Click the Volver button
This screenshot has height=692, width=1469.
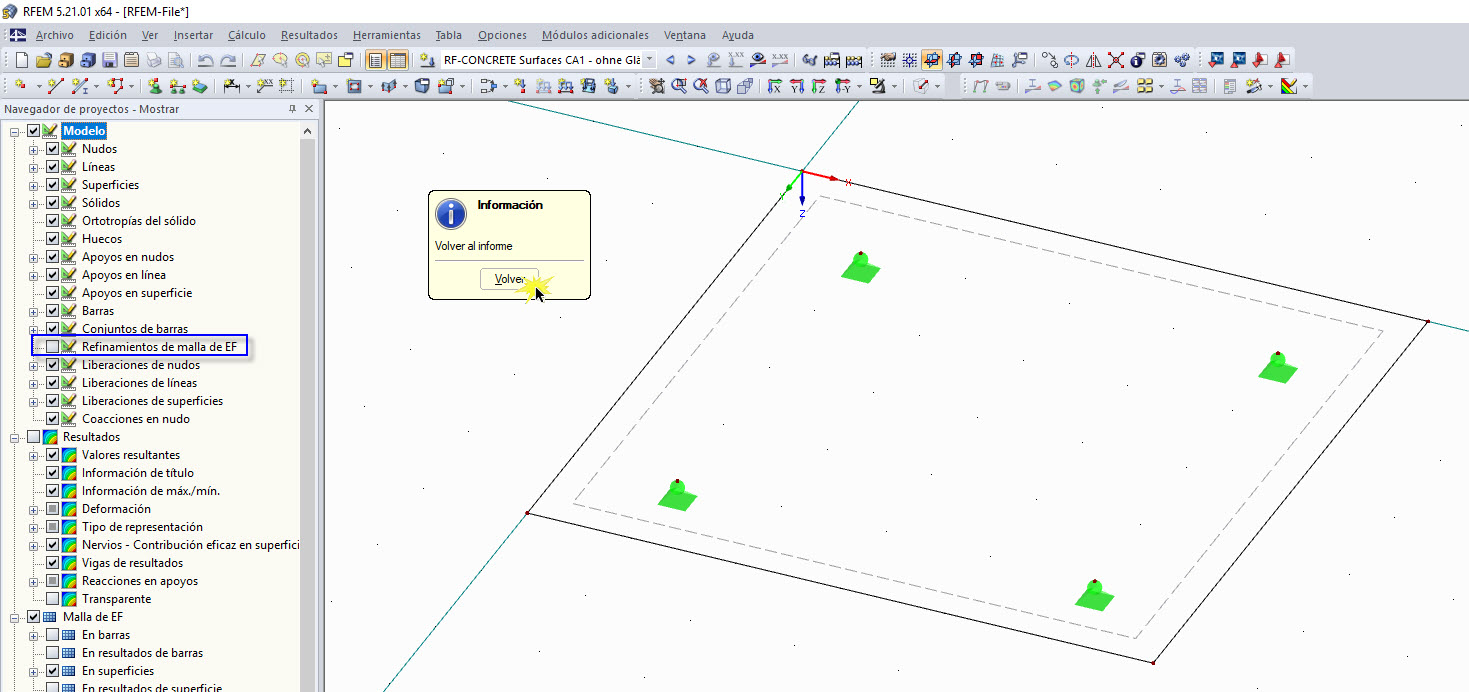[509, 280]
